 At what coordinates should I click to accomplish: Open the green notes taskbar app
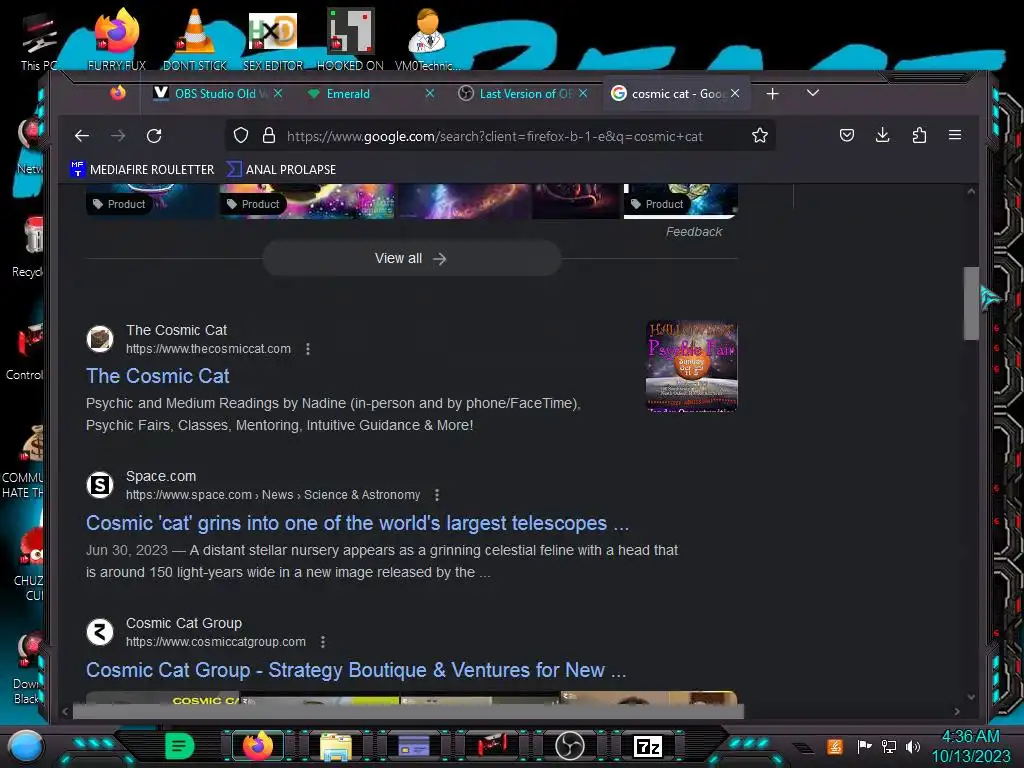click(x=180, y=746)
